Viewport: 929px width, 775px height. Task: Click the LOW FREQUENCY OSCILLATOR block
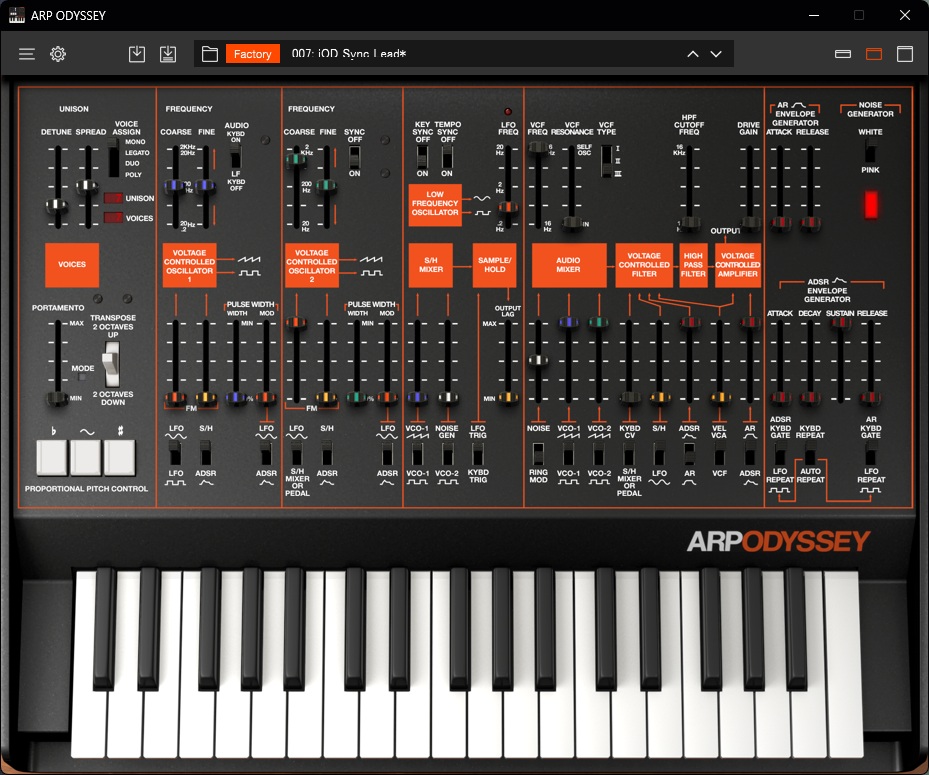coord(435,204)
